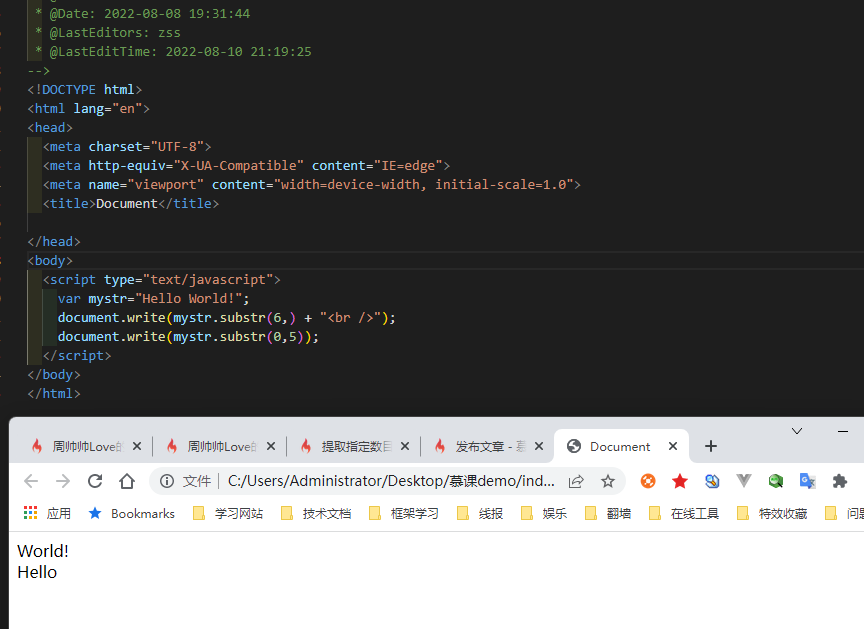Open the Google Translate extension icon
The width and height of the screenshot is (864, 629).
[808, 481]
